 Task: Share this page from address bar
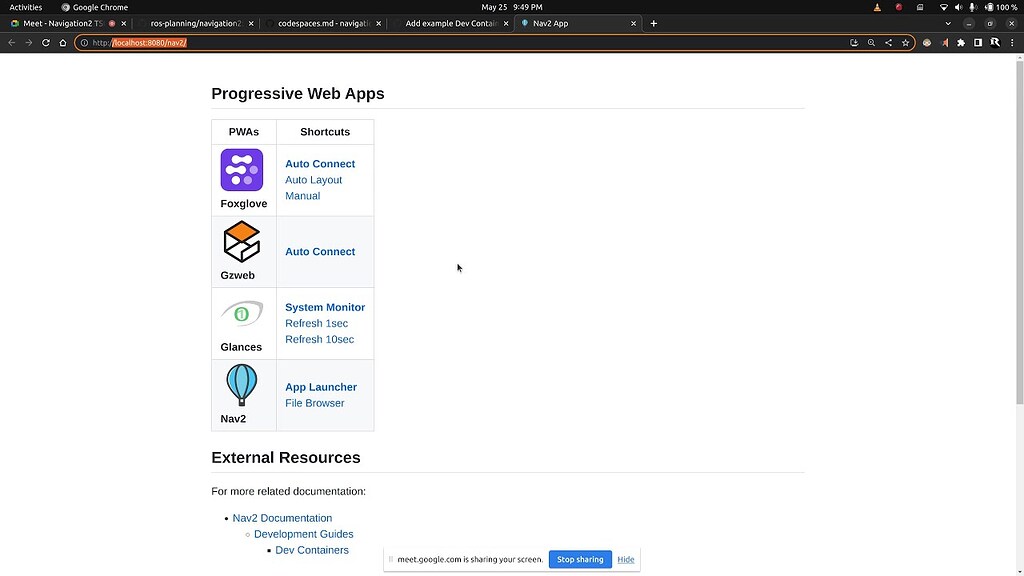(x=888, y=42)
